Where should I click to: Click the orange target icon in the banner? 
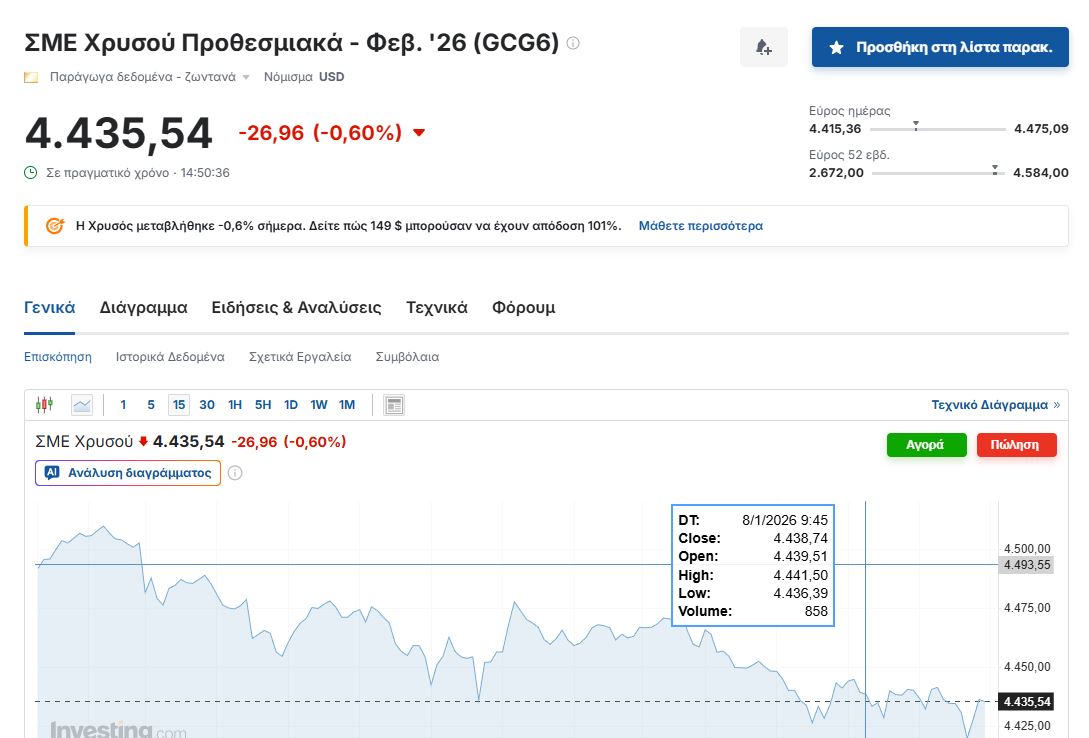[x=56, y=226]
